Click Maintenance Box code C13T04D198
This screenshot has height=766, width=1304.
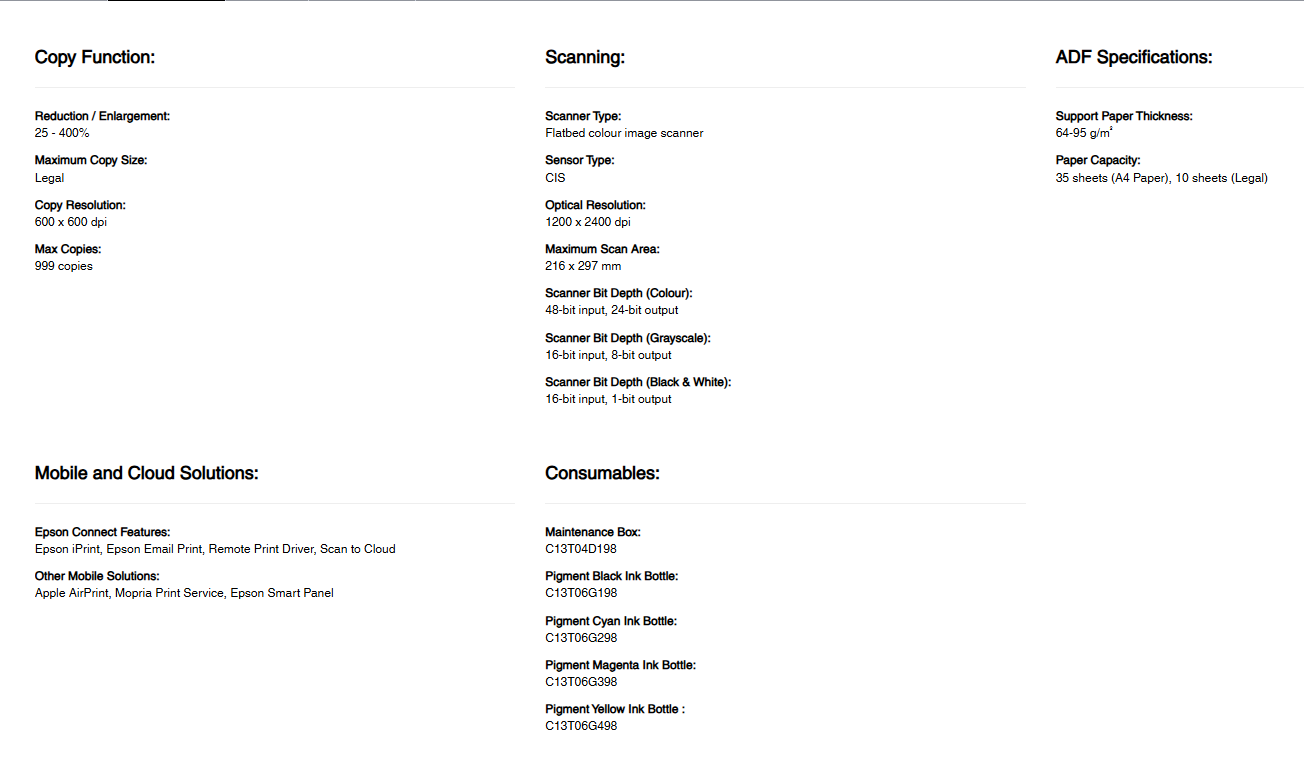tap(581, 549)
